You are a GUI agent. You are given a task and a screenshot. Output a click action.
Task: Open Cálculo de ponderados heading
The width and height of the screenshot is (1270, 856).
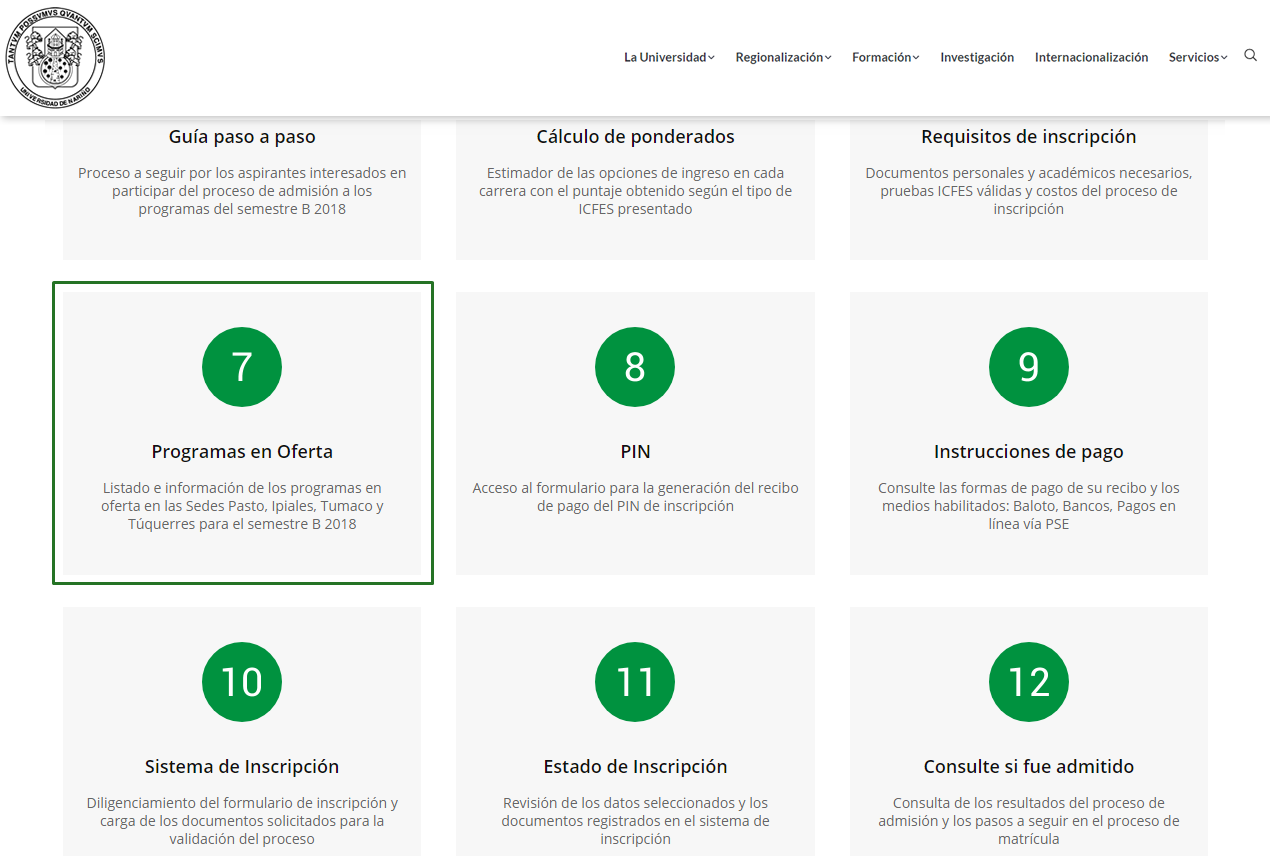pos(635,136)
